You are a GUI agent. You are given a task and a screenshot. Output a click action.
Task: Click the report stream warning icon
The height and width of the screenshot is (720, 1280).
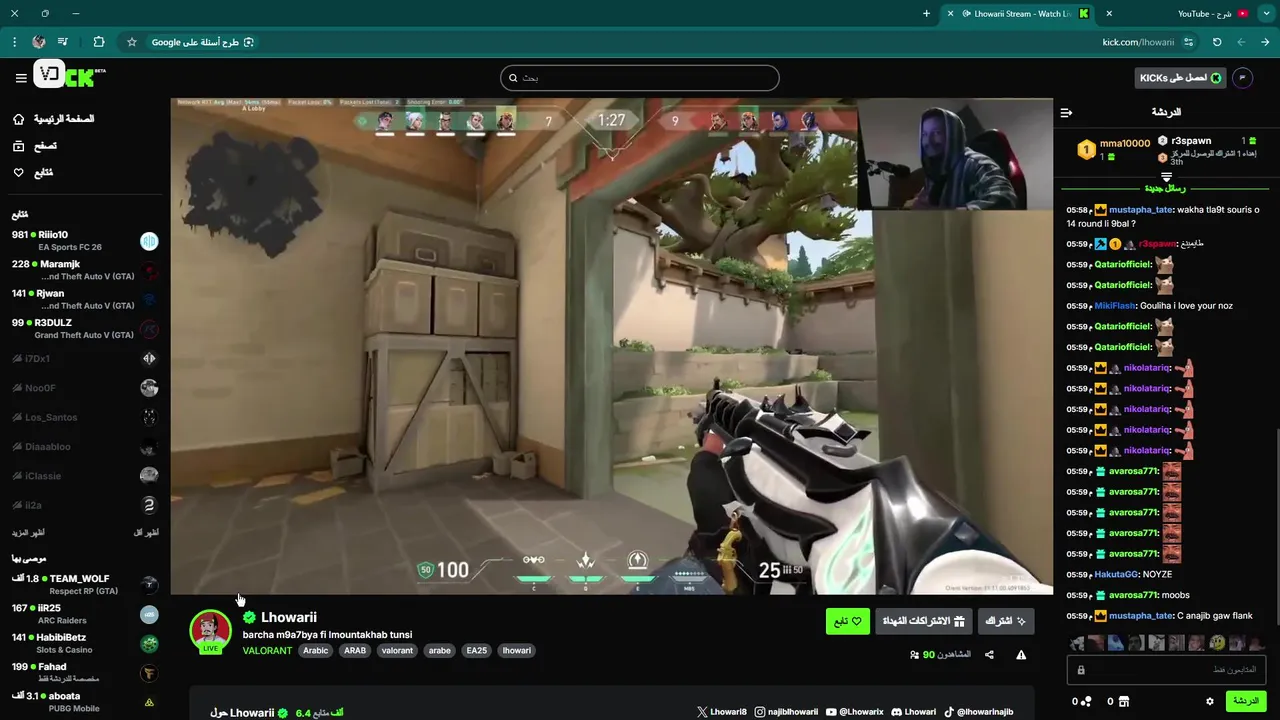tap(1021, 655)
